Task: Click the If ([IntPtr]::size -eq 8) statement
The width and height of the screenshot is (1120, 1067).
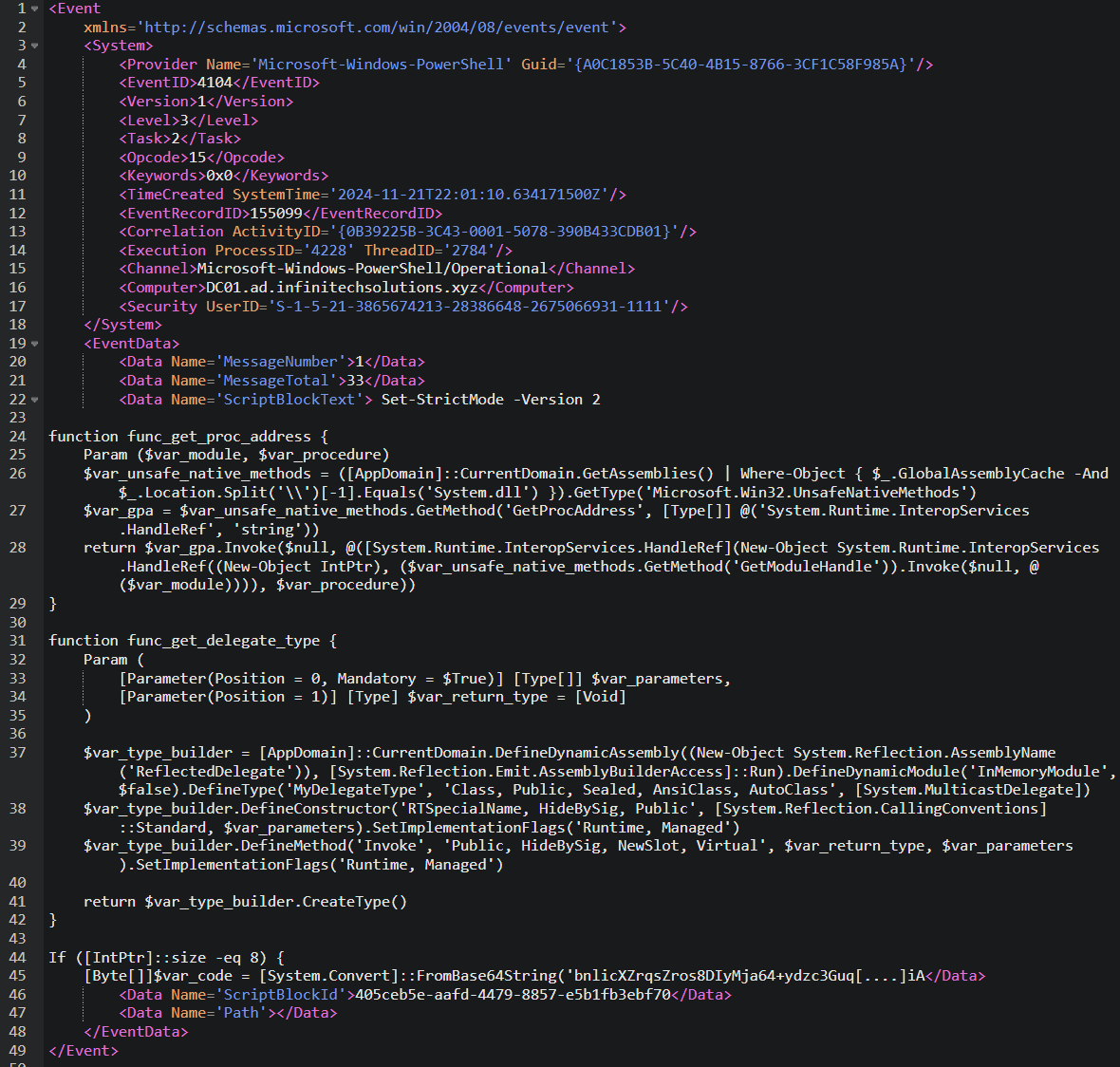Action: coord(166,958)
